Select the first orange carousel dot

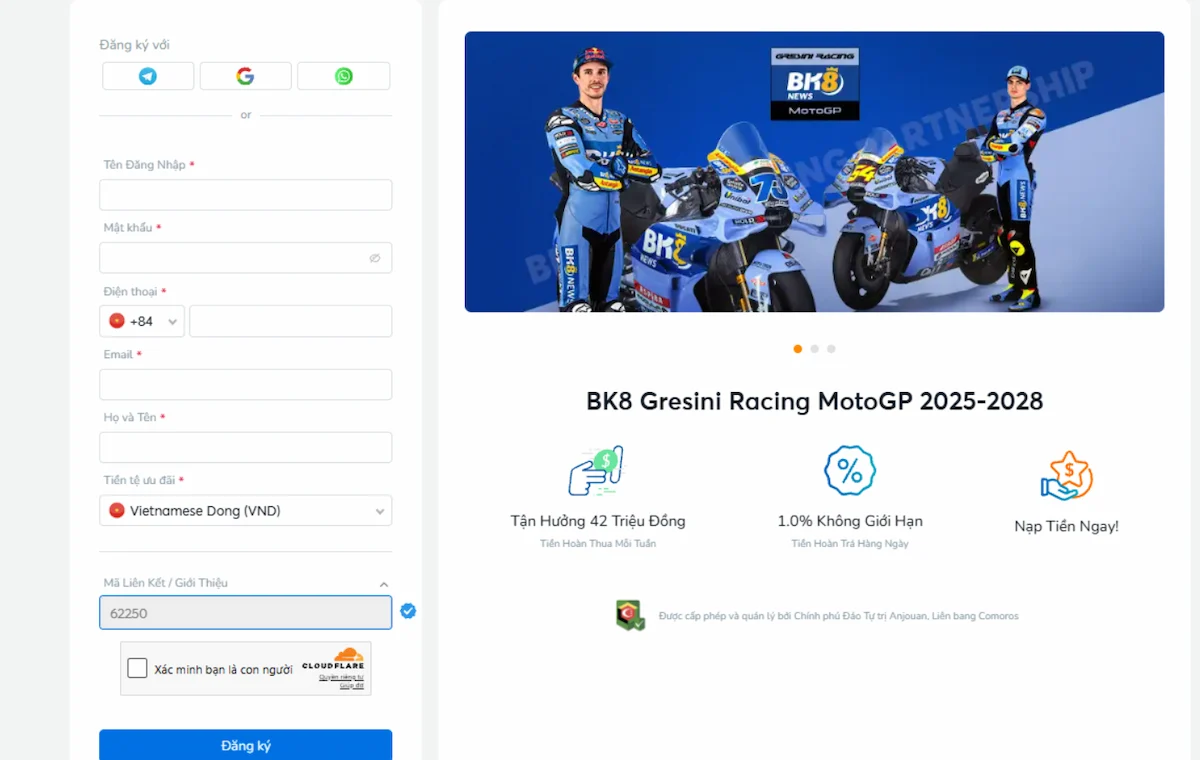click(797, 349)
